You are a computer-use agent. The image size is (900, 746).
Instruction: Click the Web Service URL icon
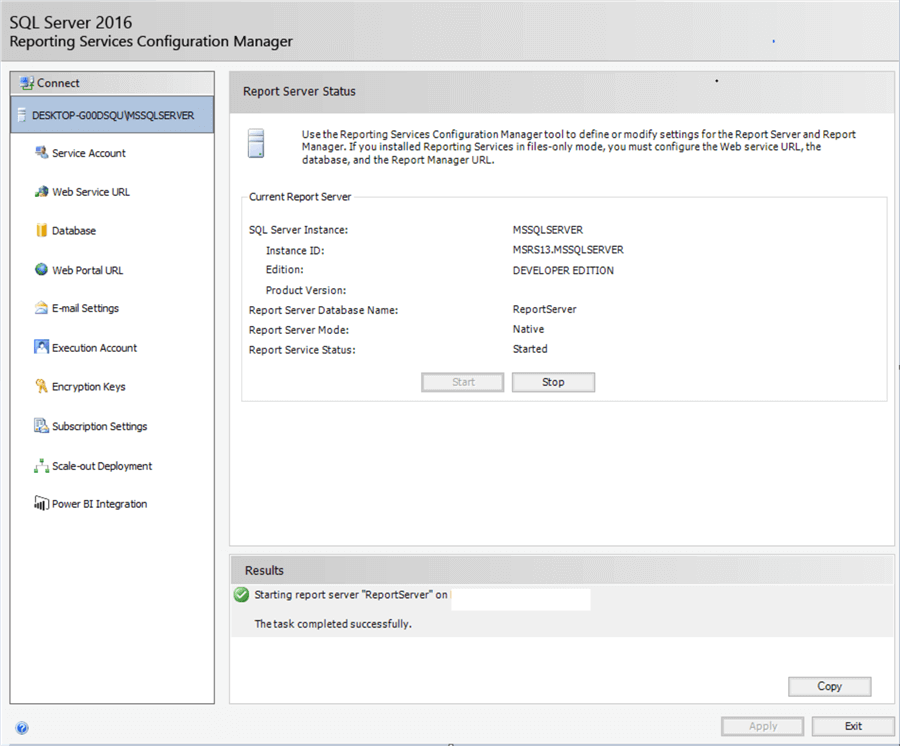(41, 192)
